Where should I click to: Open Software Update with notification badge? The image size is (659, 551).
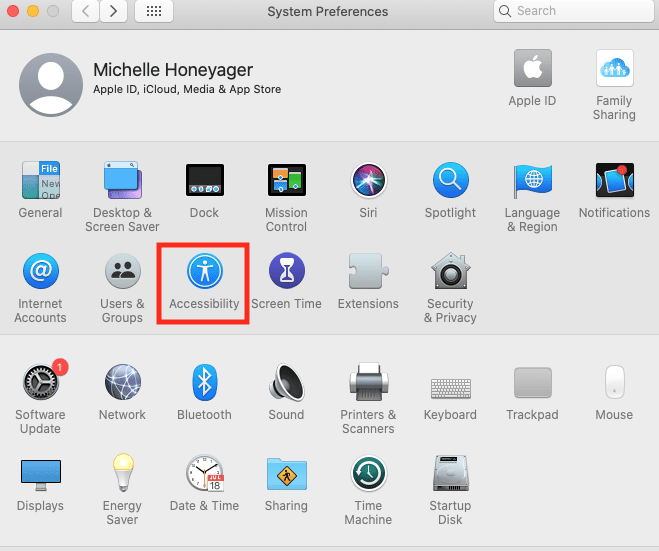tap(40, 382)
